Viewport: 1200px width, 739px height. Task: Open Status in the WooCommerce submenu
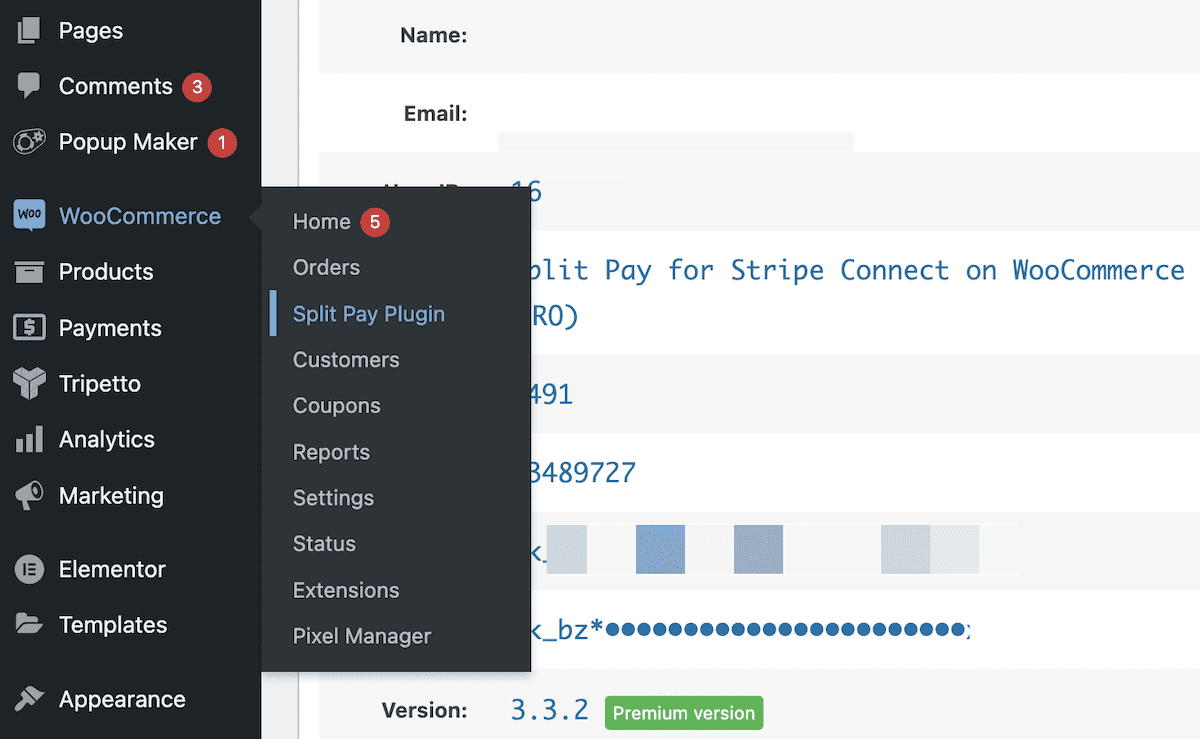click(324, 544)
